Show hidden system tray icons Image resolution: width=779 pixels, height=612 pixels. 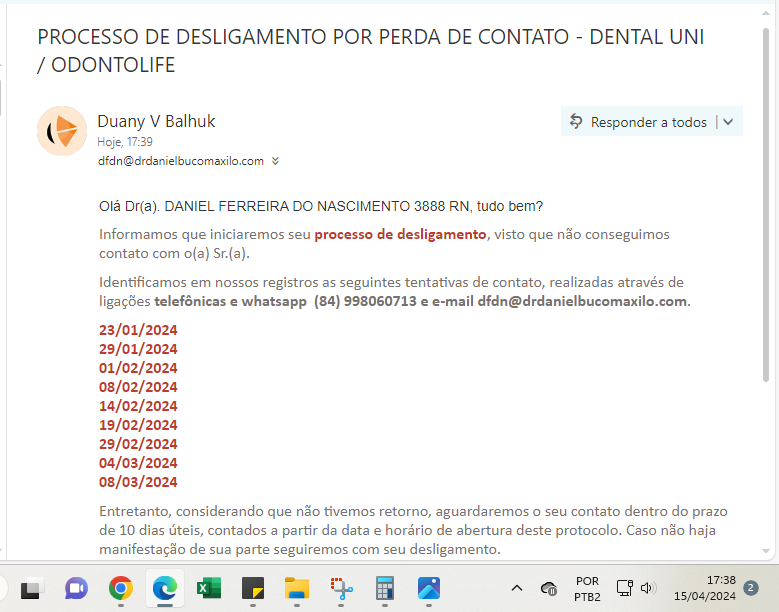point(517,589)
